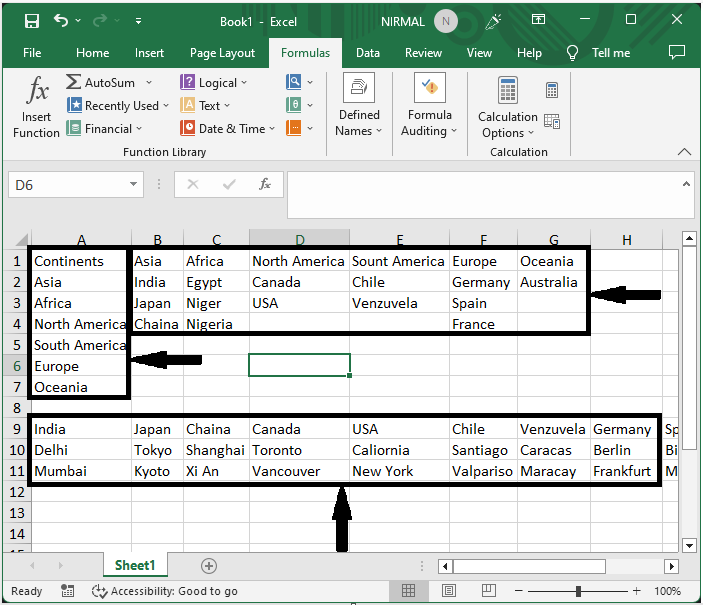Switch to Page Layout tab
Screen dimensions: 703x605
(222, 53)
